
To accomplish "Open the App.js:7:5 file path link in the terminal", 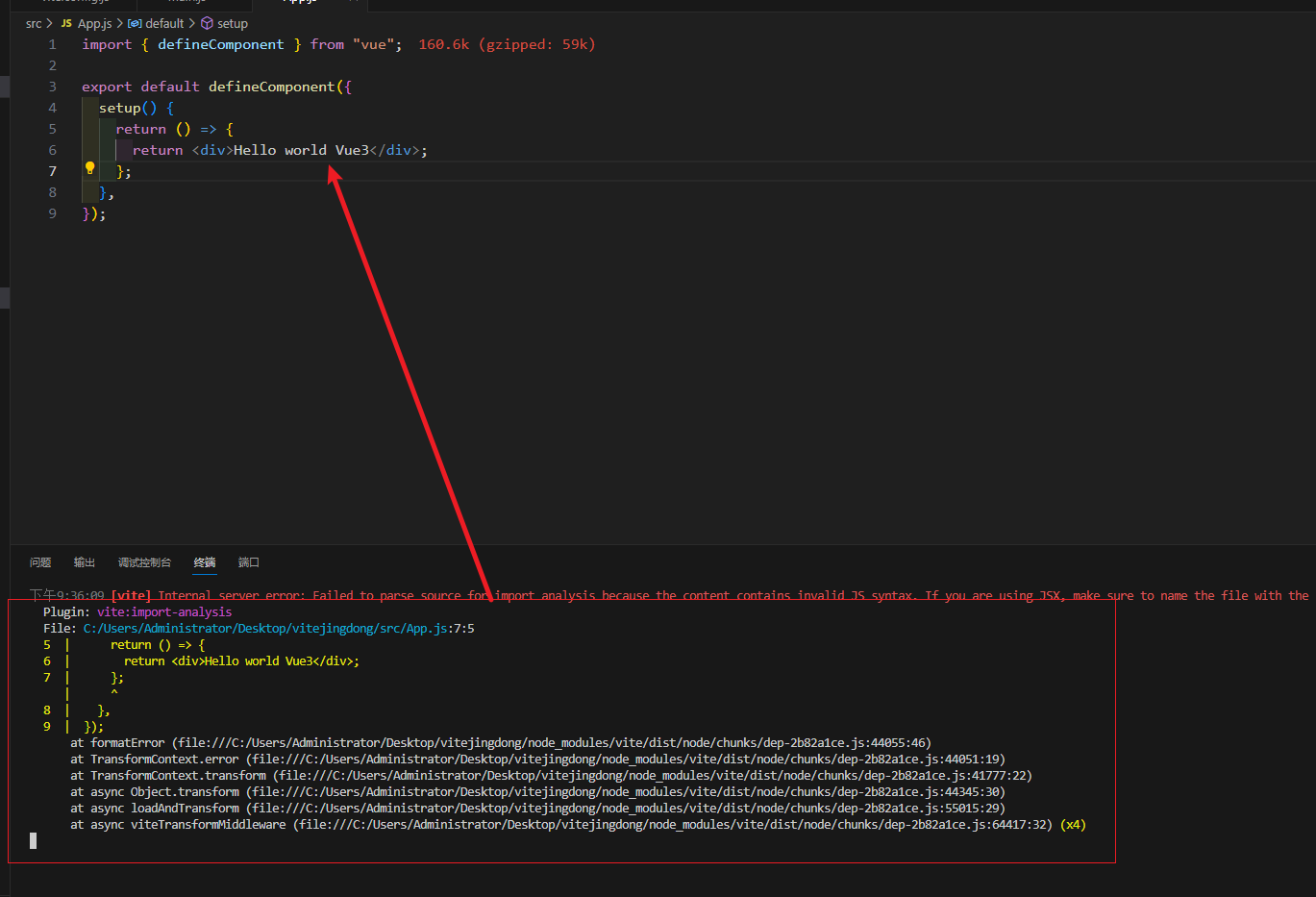I will [x=279, y=628].
